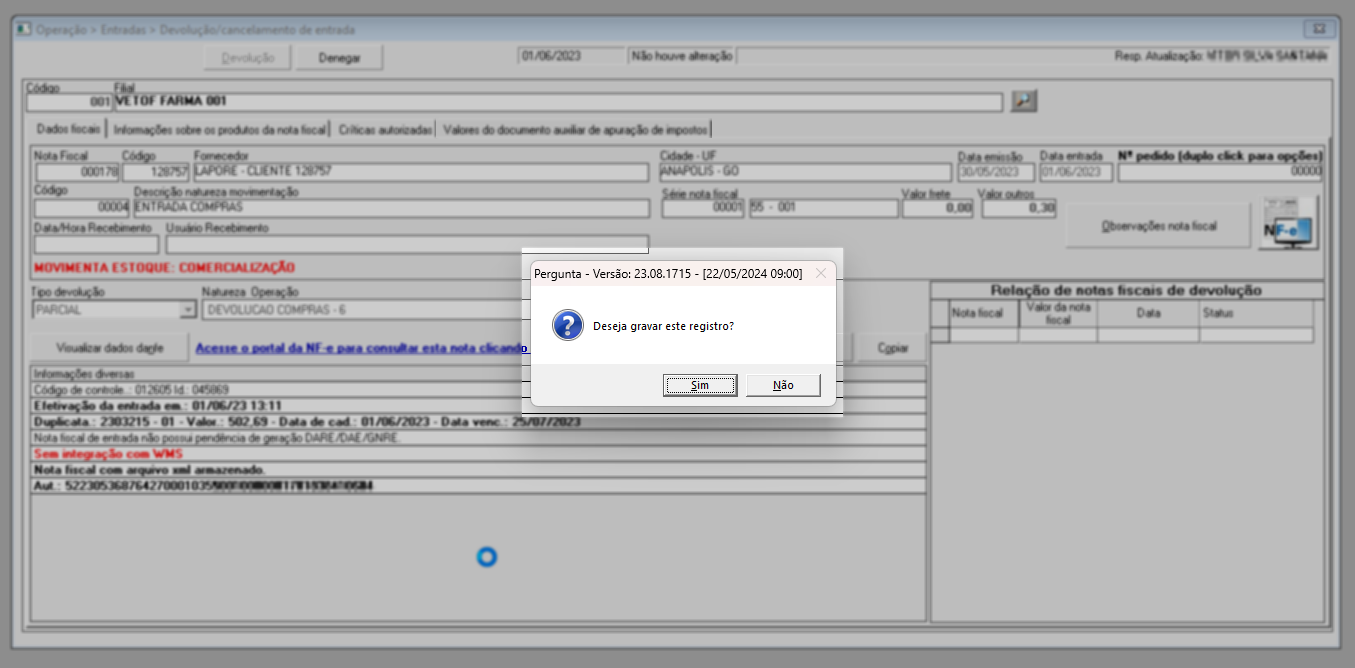Select the 'Efetivação da entrada em' line
This screenshot has width=1355, height=668.
coord(478,406)
